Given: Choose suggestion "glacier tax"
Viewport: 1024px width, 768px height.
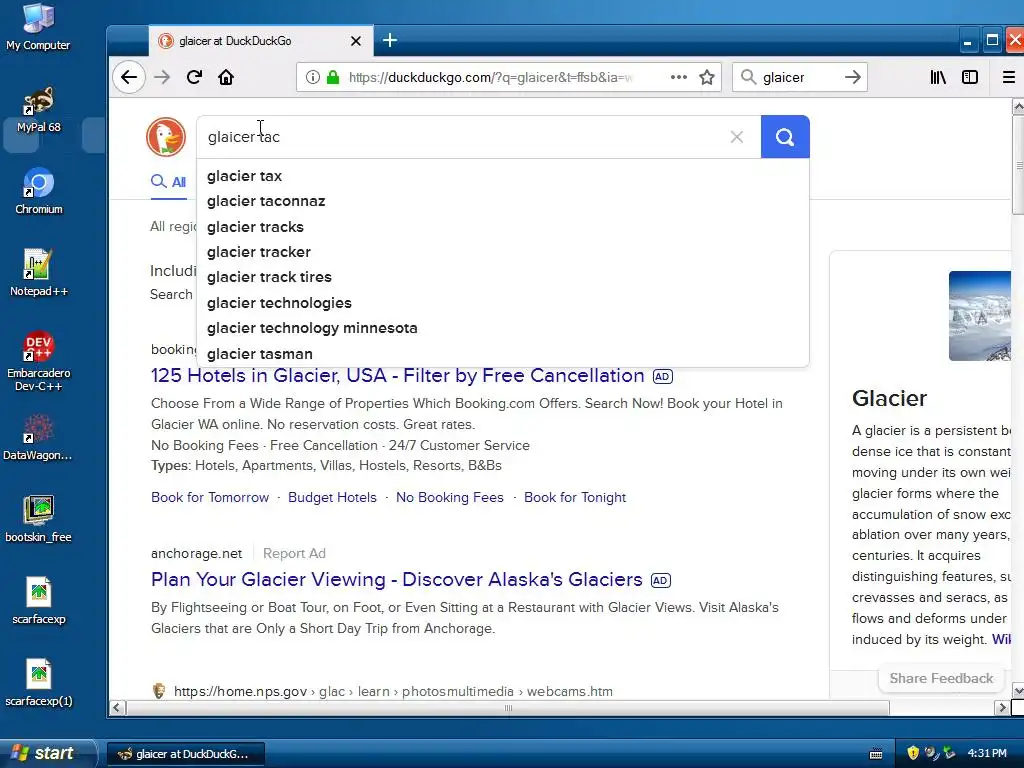Looking at the screenshot, I should pos(502,176).
